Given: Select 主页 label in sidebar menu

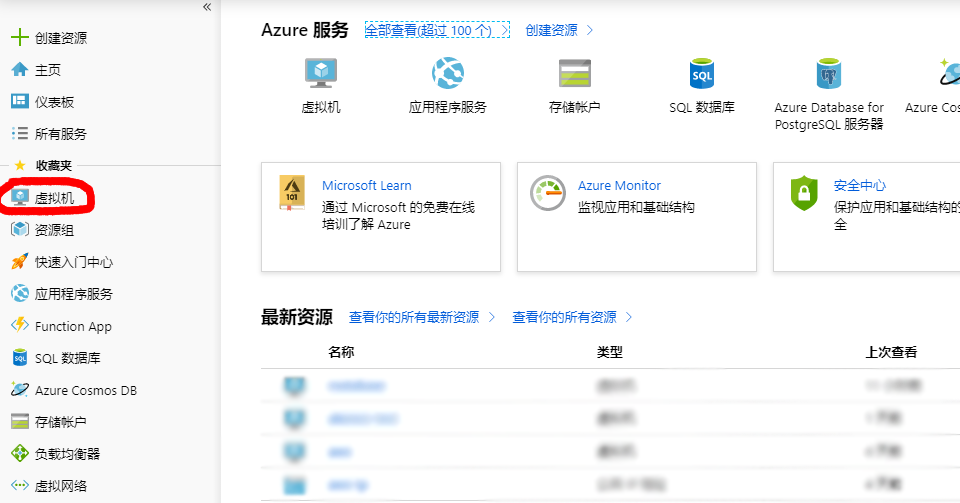Looking at the screenshot, I should tap(48, 70).
